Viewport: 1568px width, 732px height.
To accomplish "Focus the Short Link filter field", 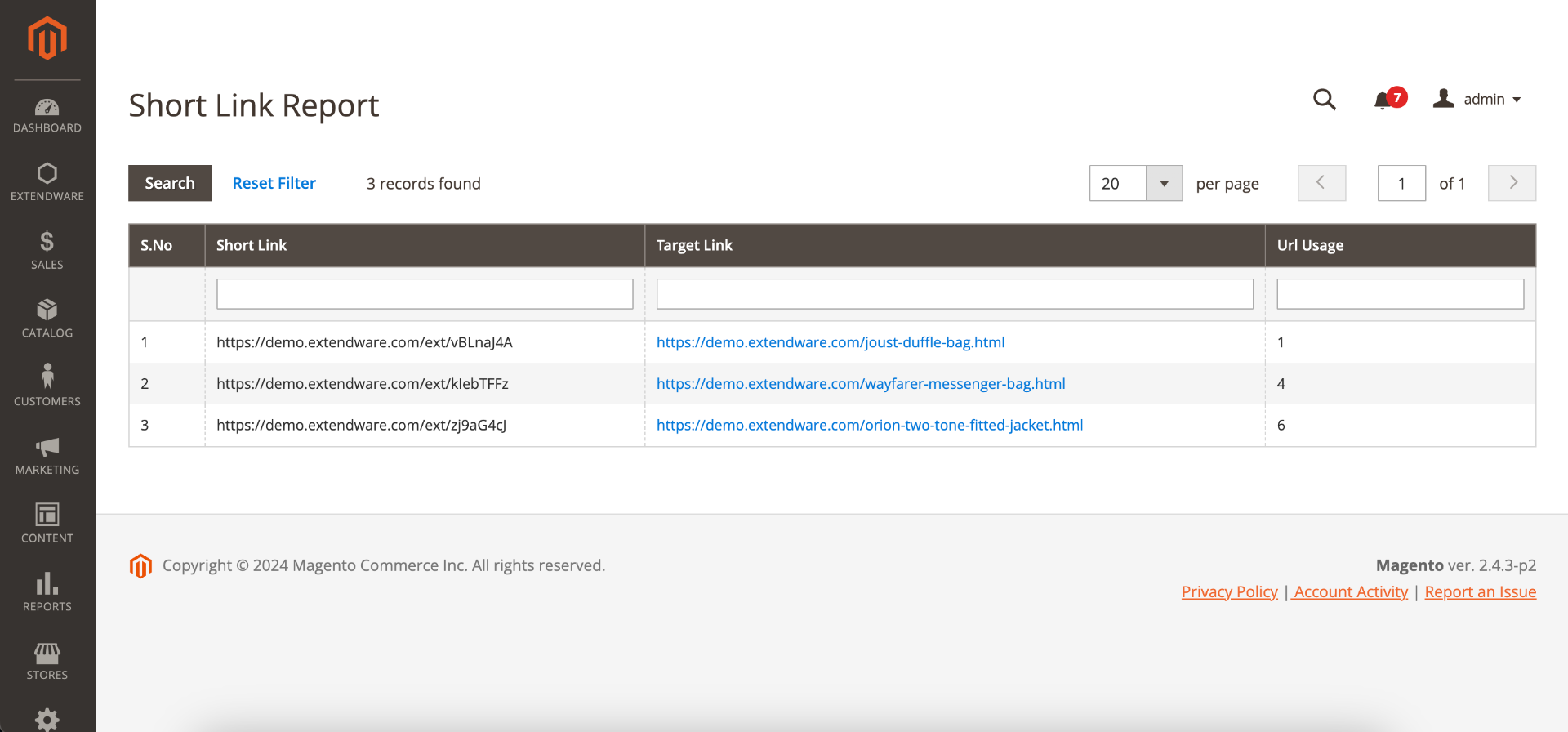I will (425, 294).
